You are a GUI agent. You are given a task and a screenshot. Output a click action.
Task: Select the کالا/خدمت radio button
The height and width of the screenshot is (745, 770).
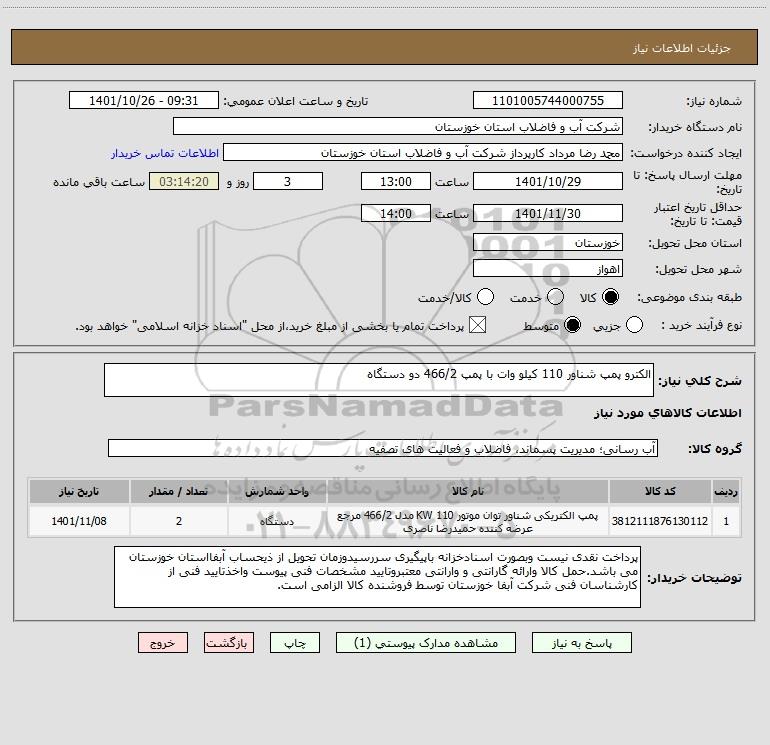click(486, 297)
